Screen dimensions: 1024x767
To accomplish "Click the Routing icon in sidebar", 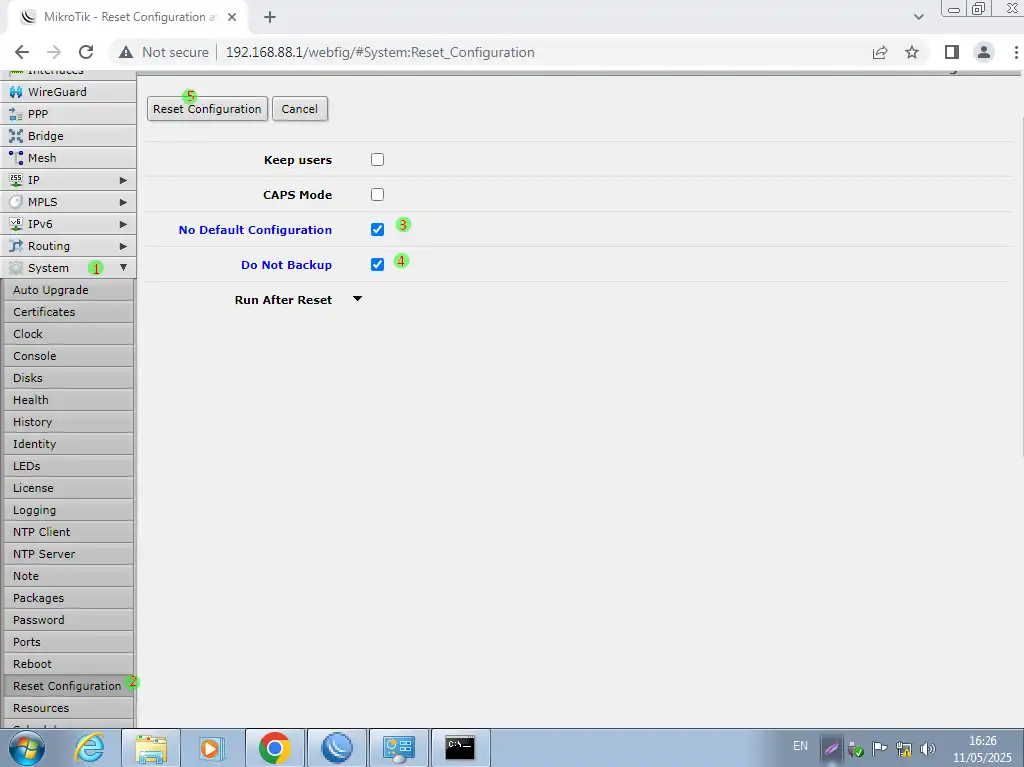I will pyautogui.click(x=16, y=246).
